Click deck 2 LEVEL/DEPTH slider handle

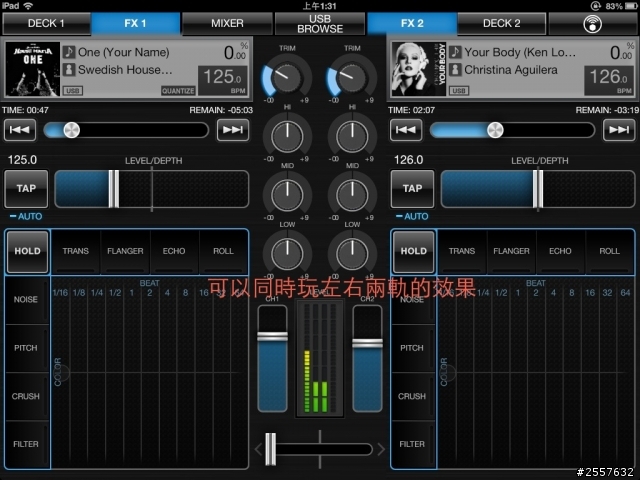(x=538, y=189)
